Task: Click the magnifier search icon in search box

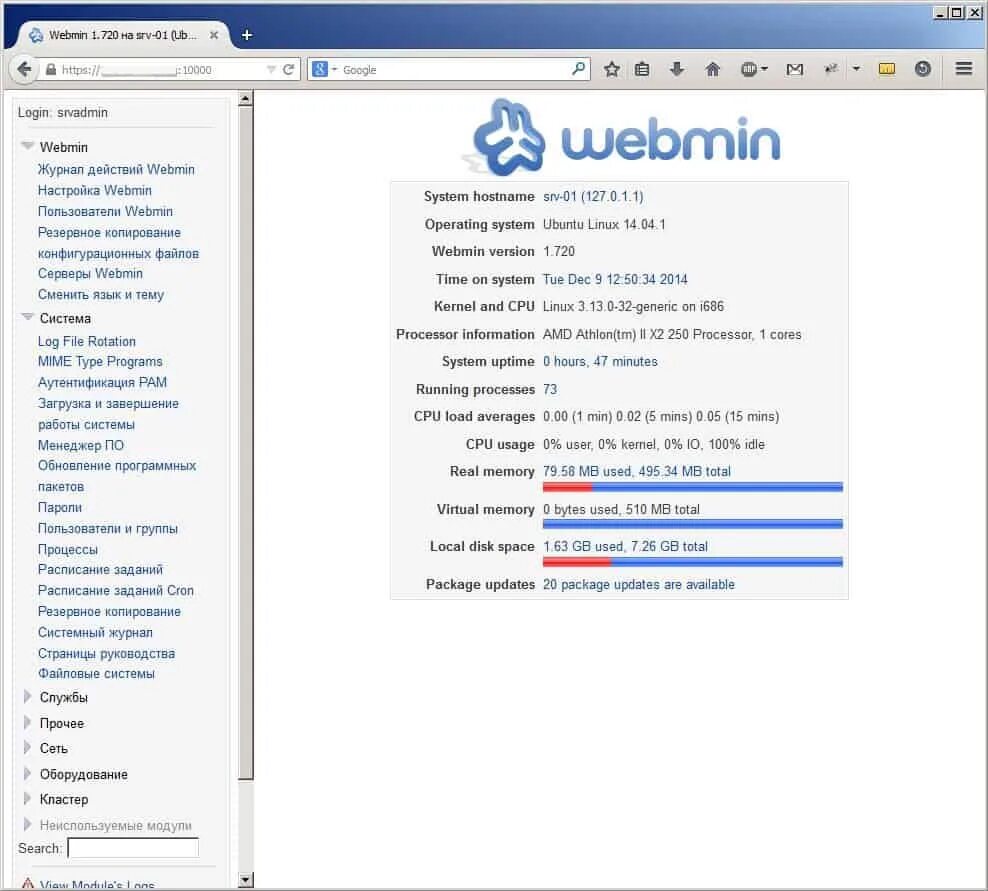Action: (578, 69)
